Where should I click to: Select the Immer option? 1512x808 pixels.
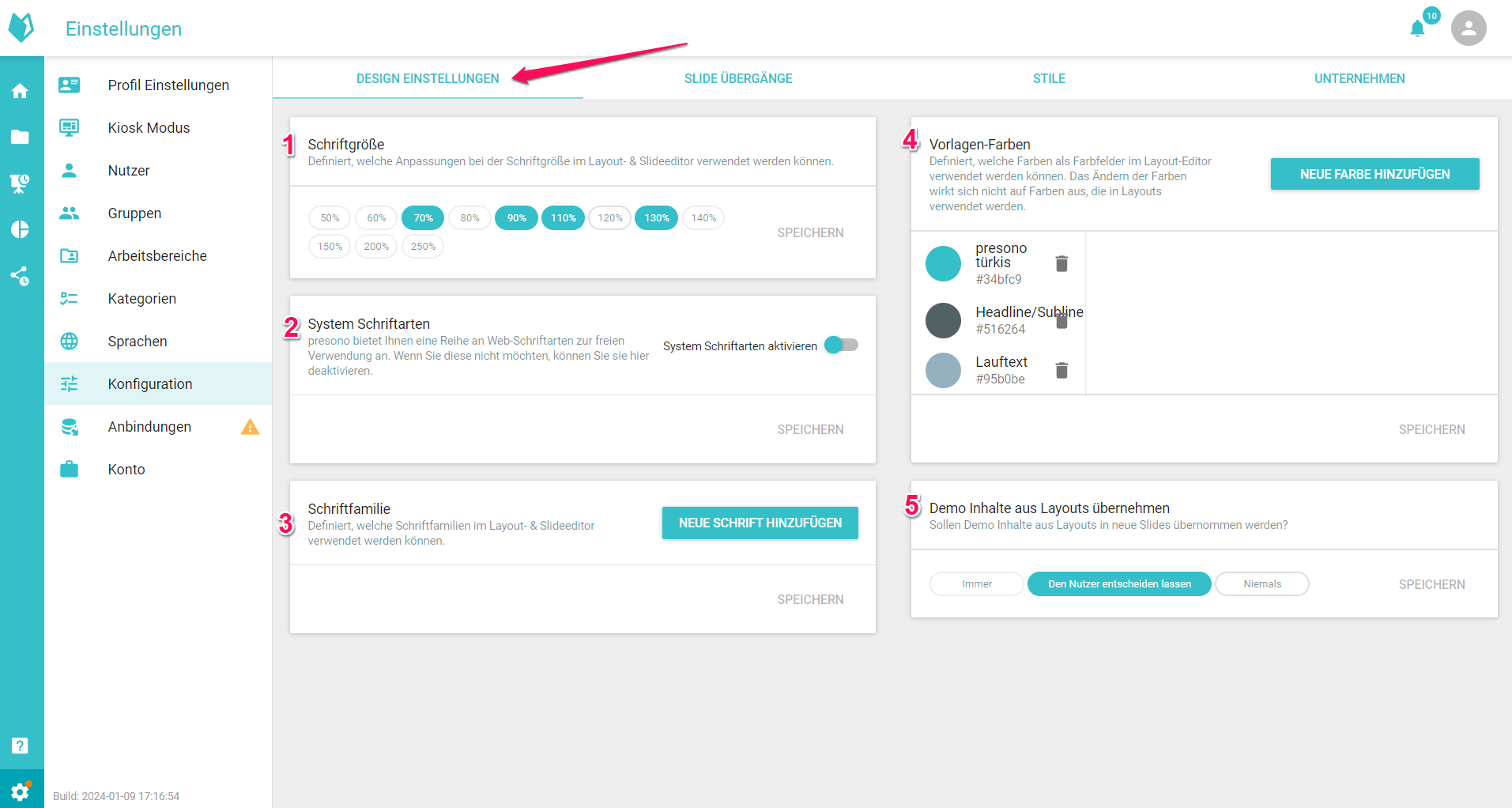pos(976,584)
